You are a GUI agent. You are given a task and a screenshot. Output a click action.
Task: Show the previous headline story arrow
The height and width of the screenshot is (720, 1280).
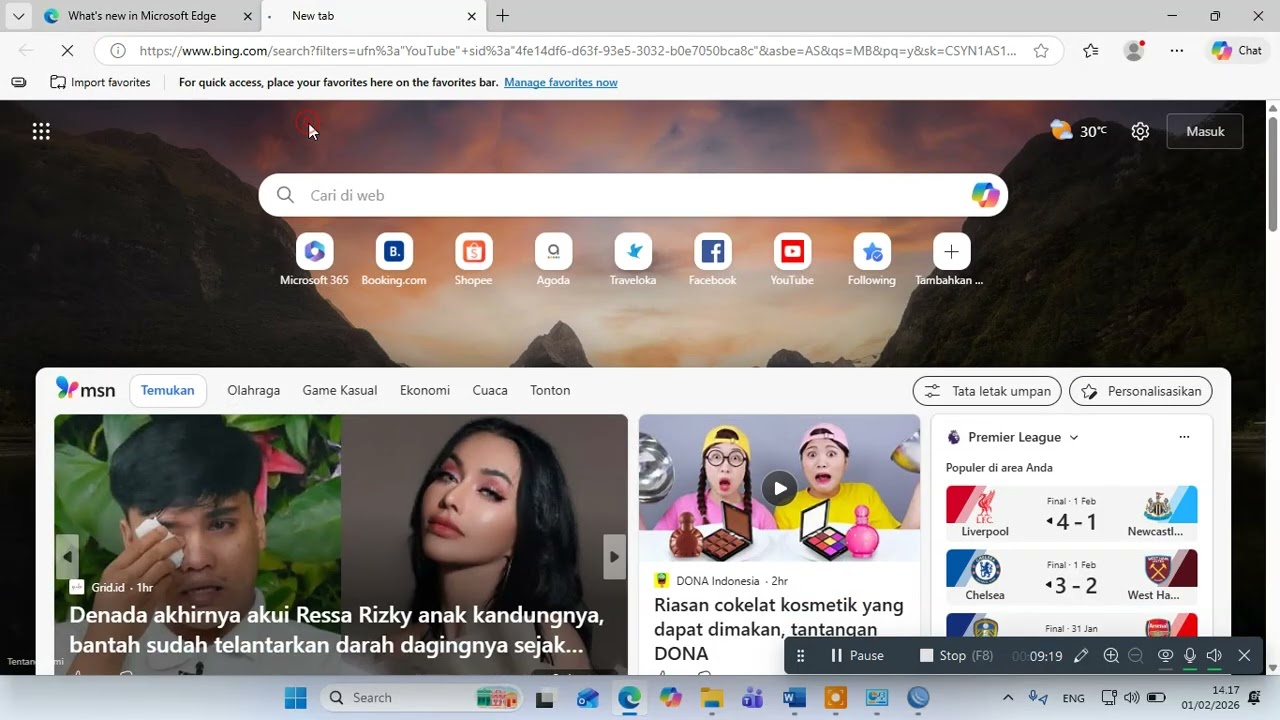tap(67, 557)
